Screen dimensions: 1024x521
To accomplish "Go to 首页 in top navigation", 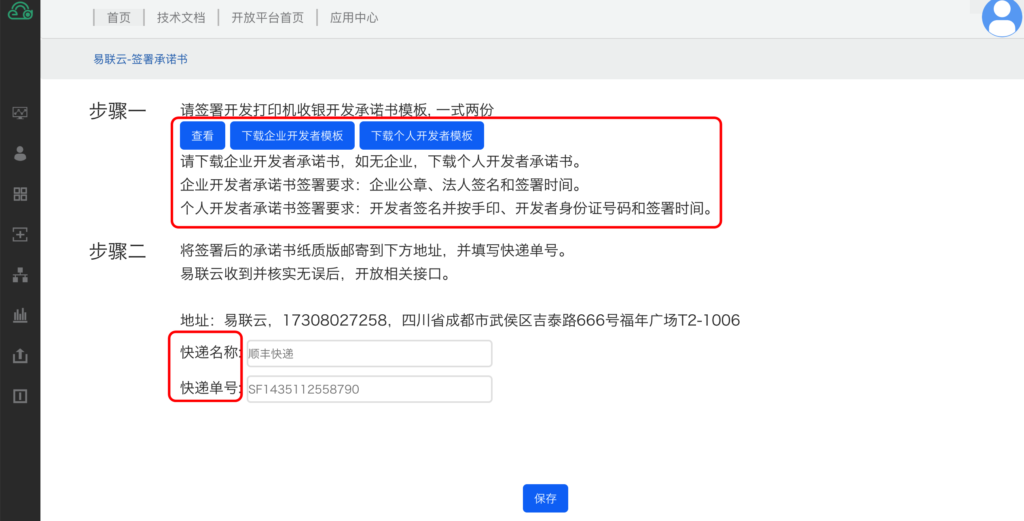I will pyautogui.click(x=119, y=18).
